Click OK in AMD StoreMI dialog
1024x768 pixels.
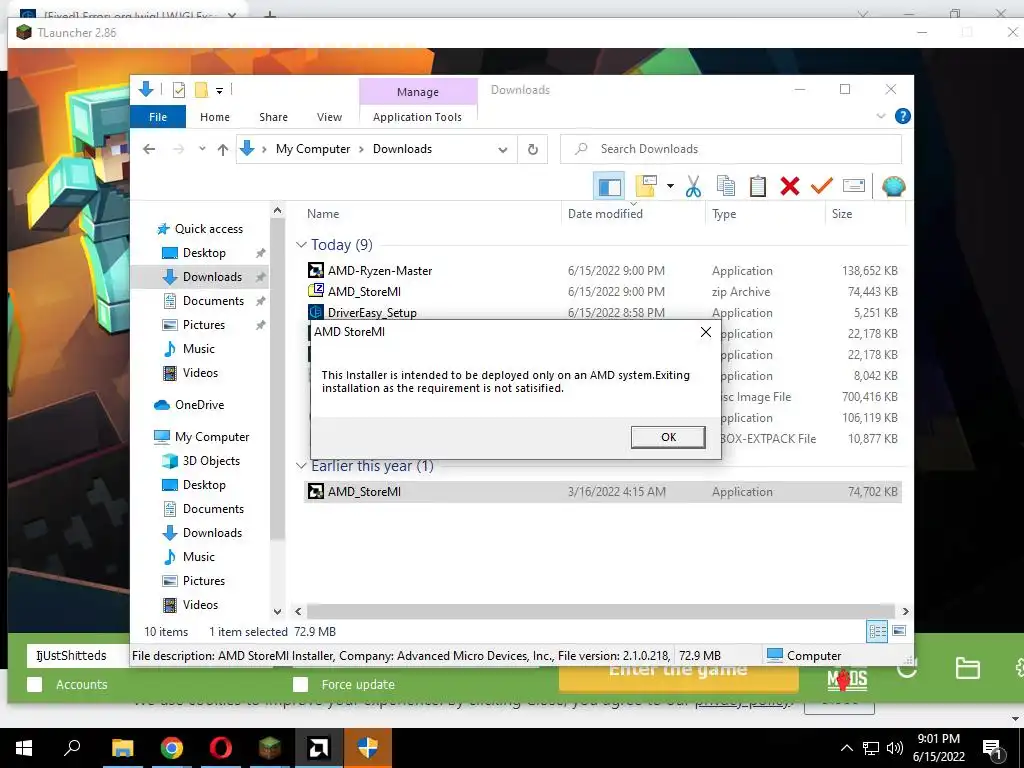pos(668,437)
